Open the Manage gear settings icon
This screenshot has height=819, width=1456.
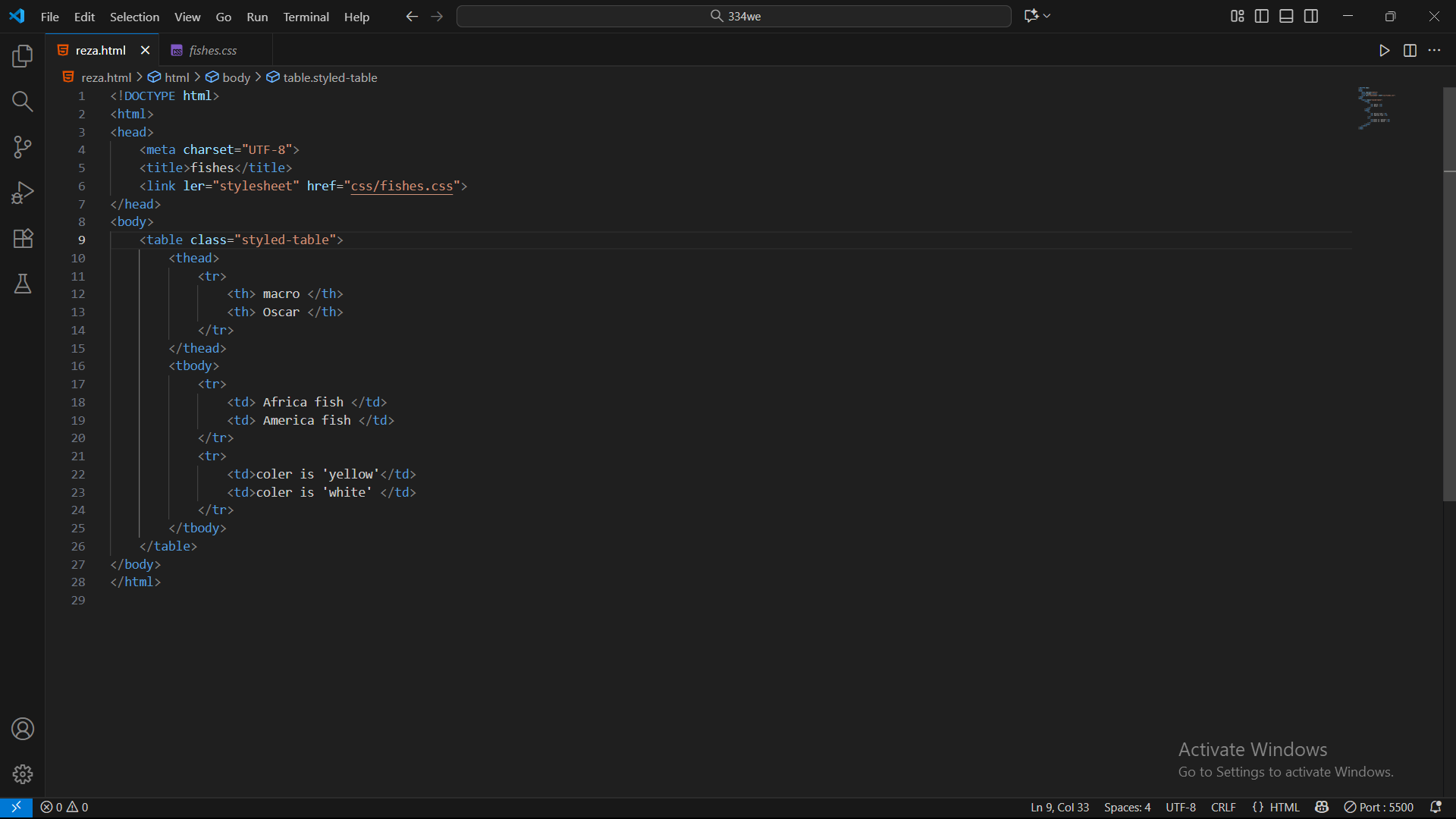(23, 774)
